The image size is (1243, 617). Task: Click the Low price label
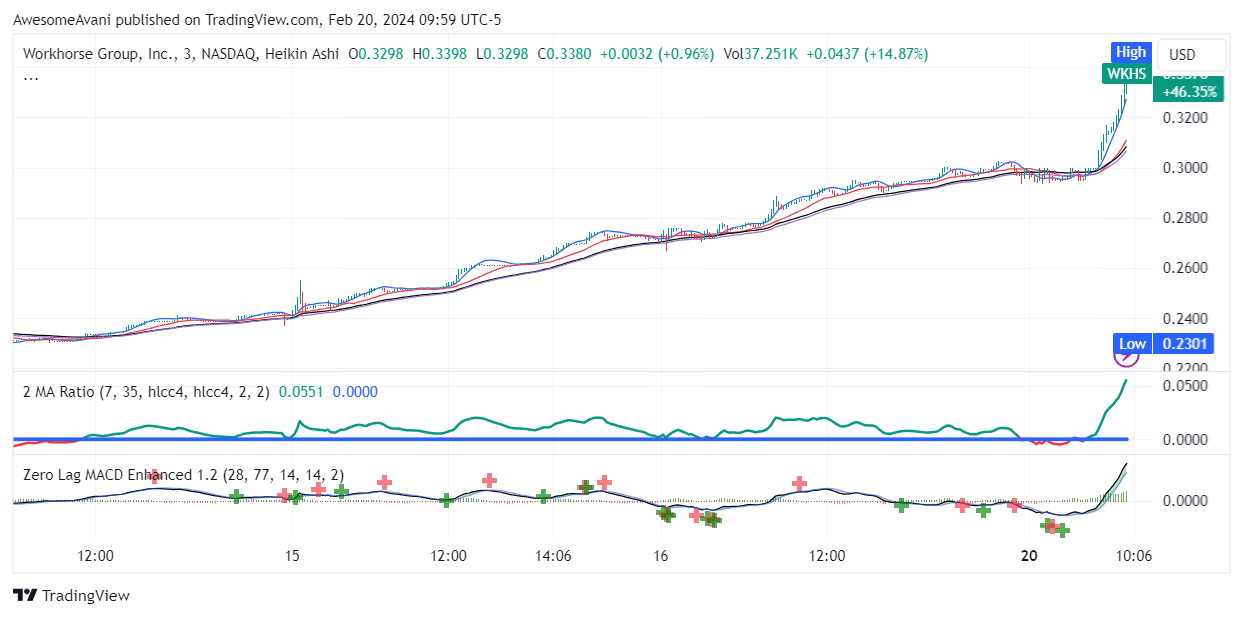1132,344
